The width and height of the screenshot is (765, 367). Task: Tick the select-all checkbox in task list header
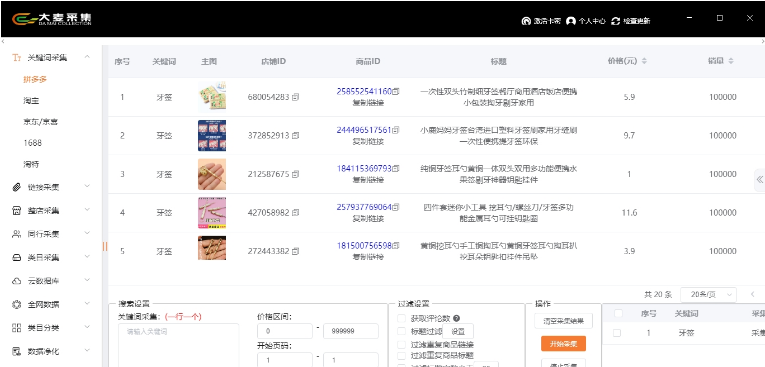618,313
